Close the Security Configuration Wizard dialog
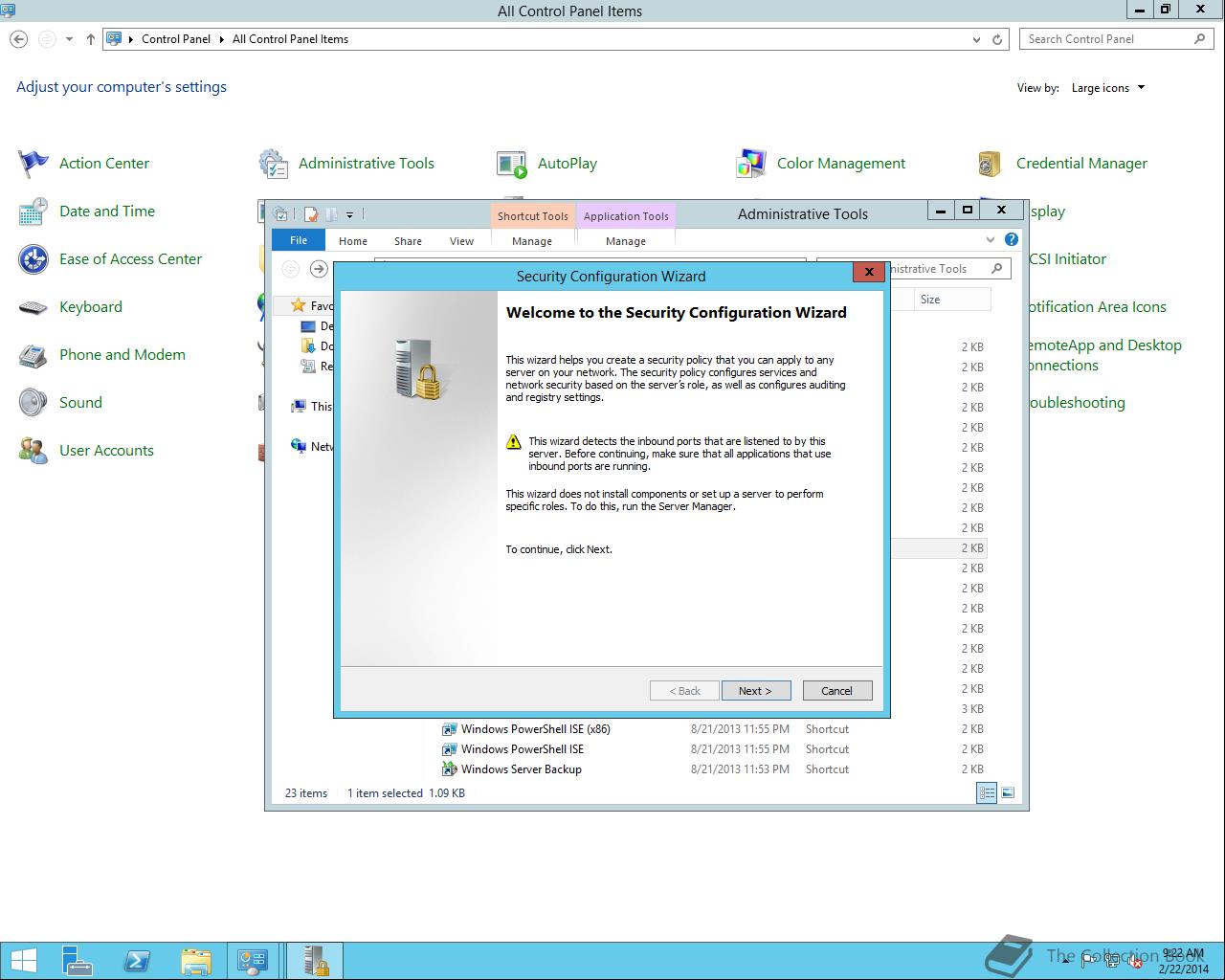This screenshot has height=980, width=1225. tap(869, 272)
